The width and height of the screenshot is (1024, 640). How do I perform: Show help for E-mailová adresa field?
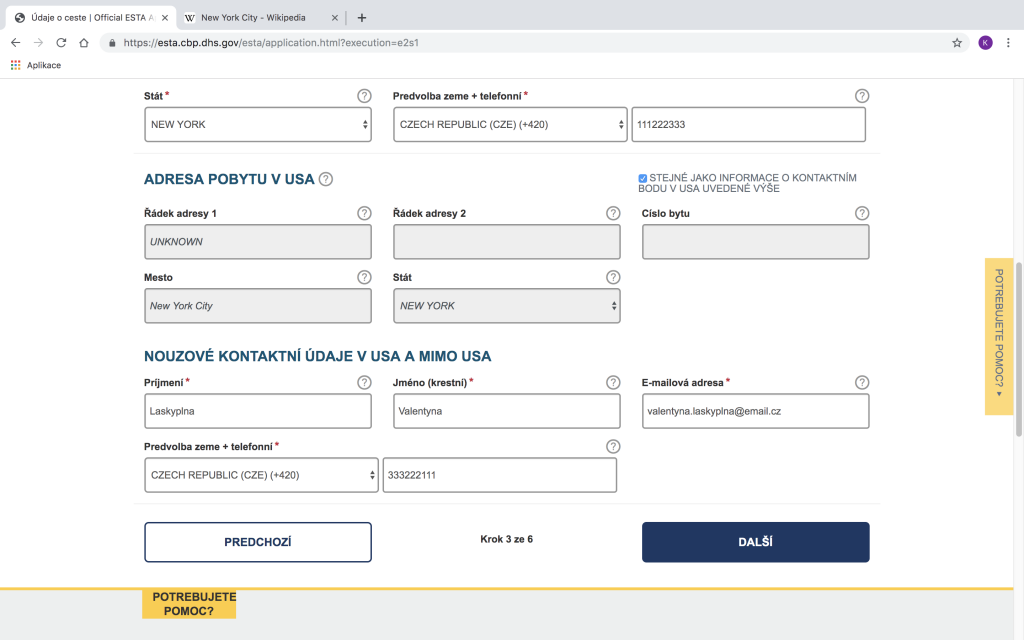tap(862, 382)
